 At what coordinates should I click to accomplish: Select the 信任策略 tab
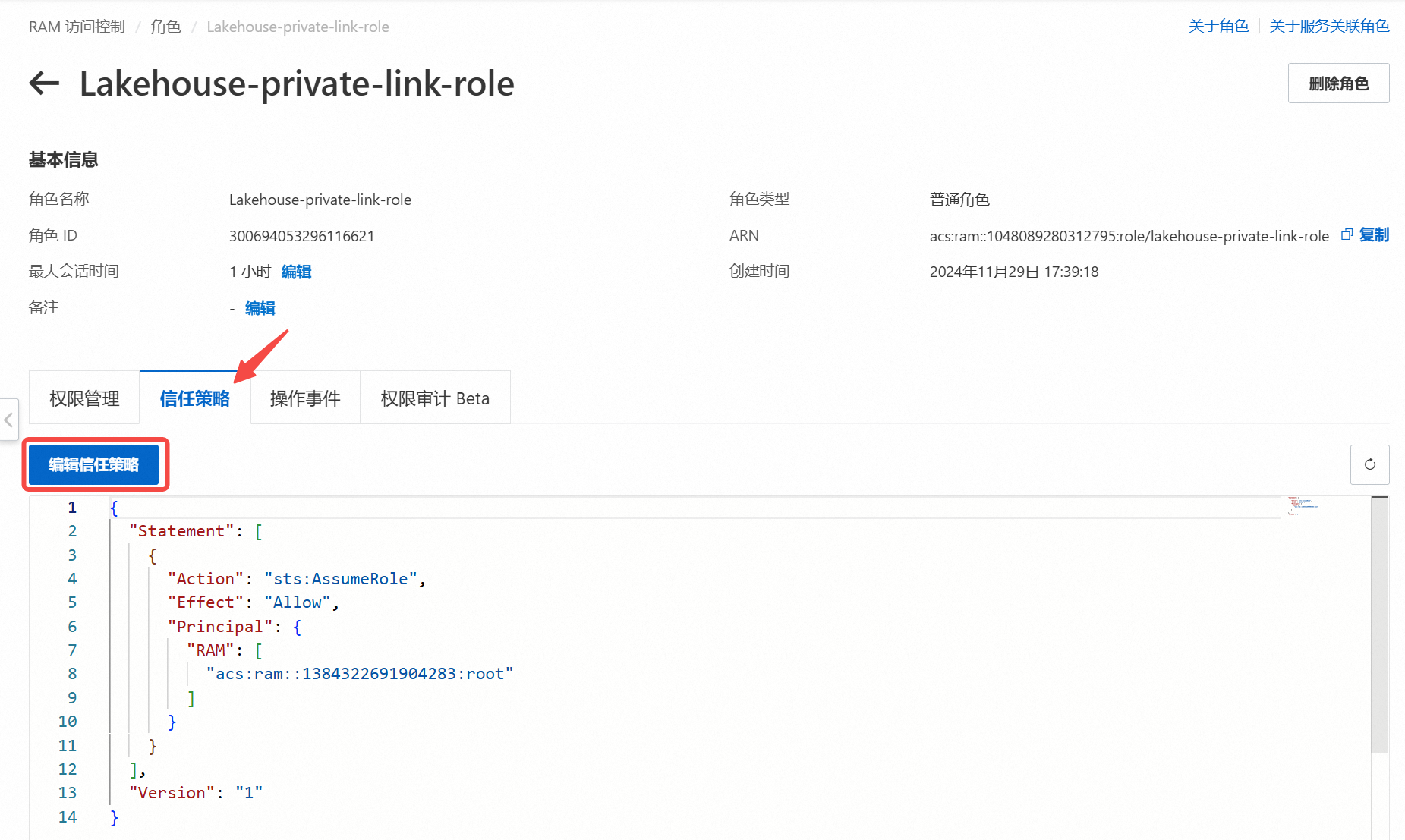coord(194,398)
